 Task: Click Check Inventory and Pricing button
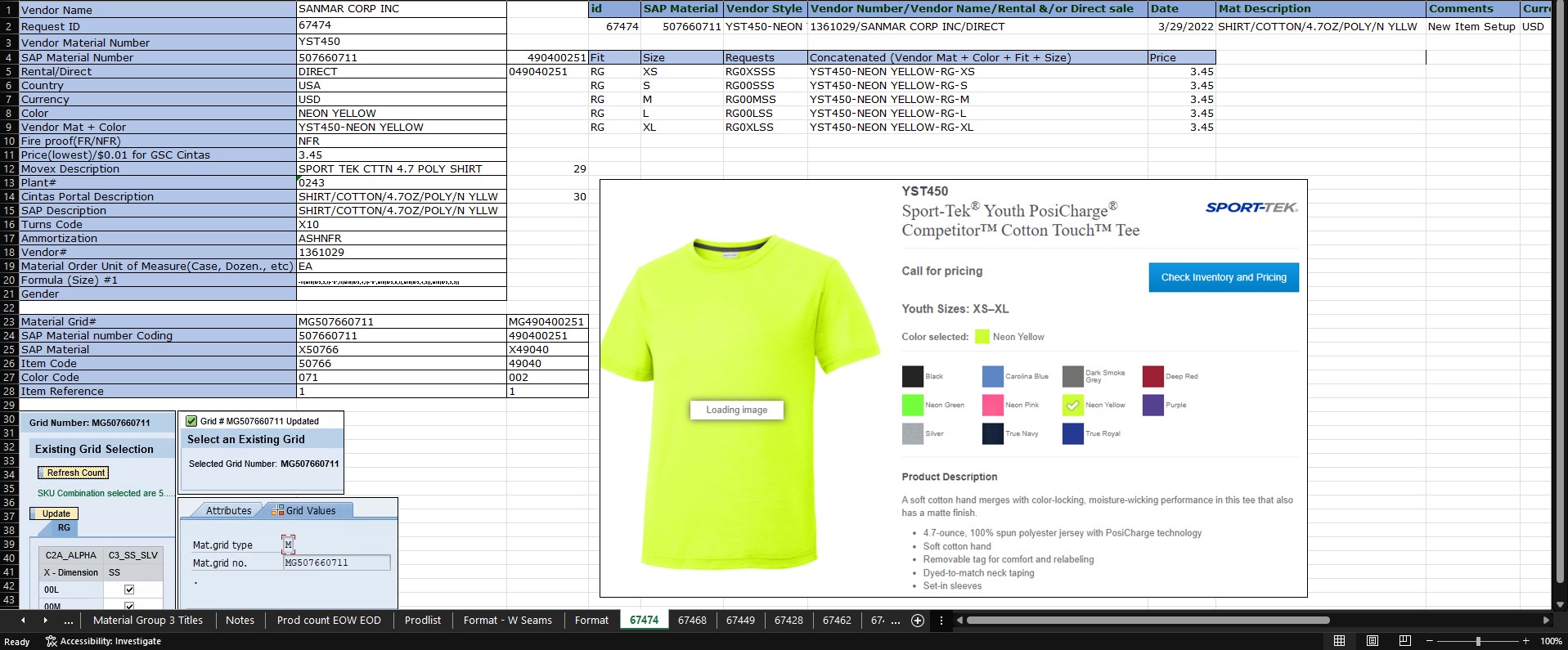(1224, 277)
